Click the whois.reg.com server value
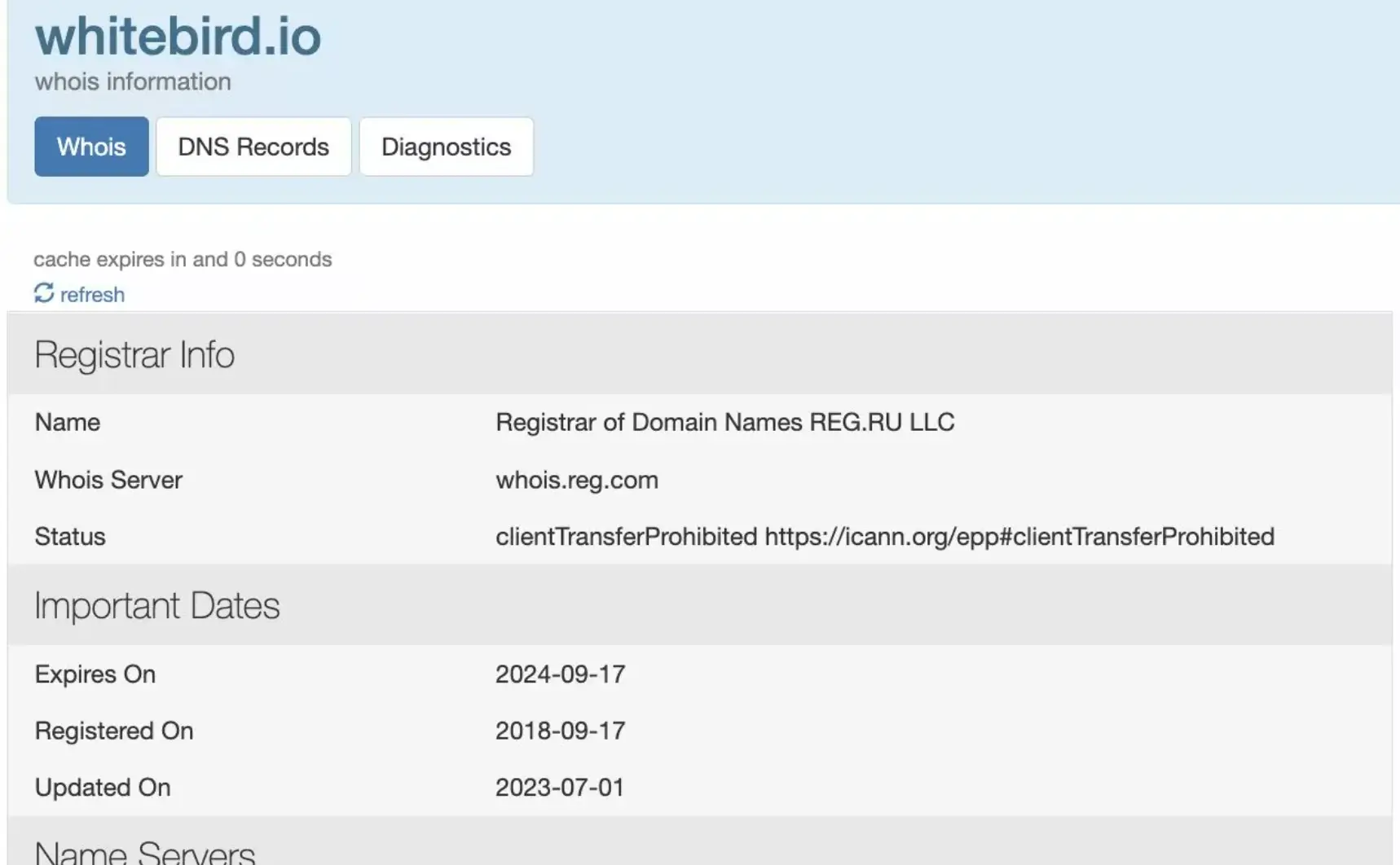Screen dimensions: 1400x865 pyautogui.click(x=576, y=480)
